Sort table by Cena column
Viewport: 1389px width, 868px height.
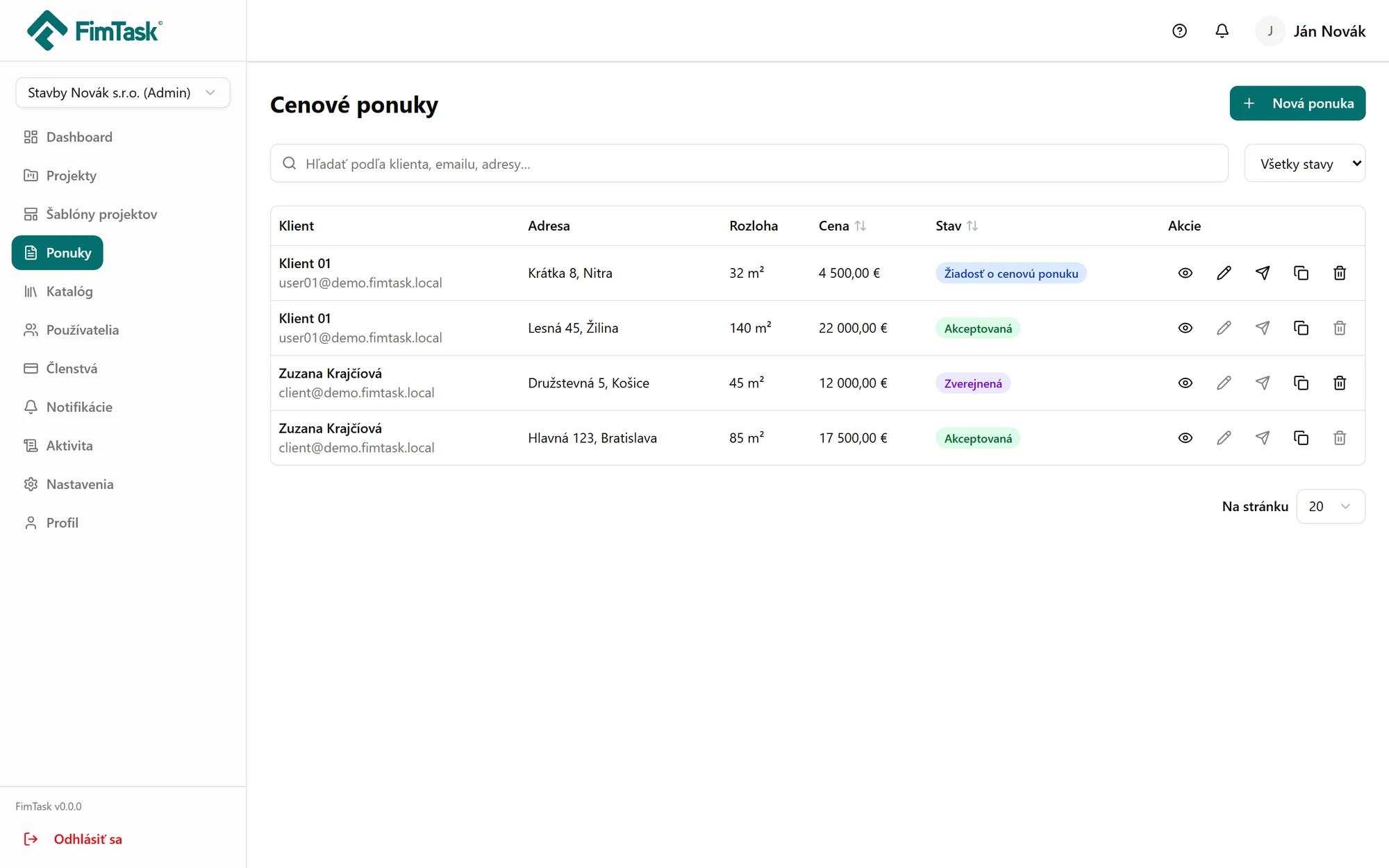coord(842,226)
